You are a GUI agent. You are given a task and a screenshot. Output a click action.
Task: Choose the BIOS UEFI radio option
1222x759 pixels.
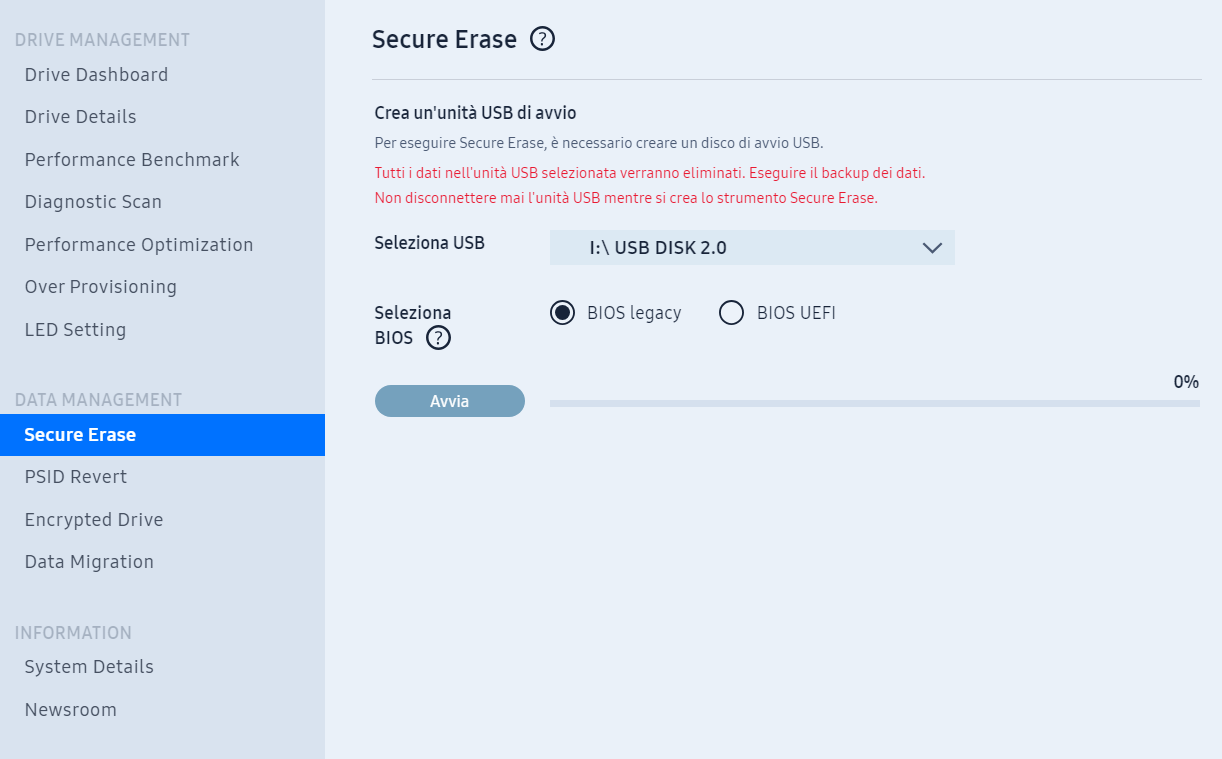point(732,313)
